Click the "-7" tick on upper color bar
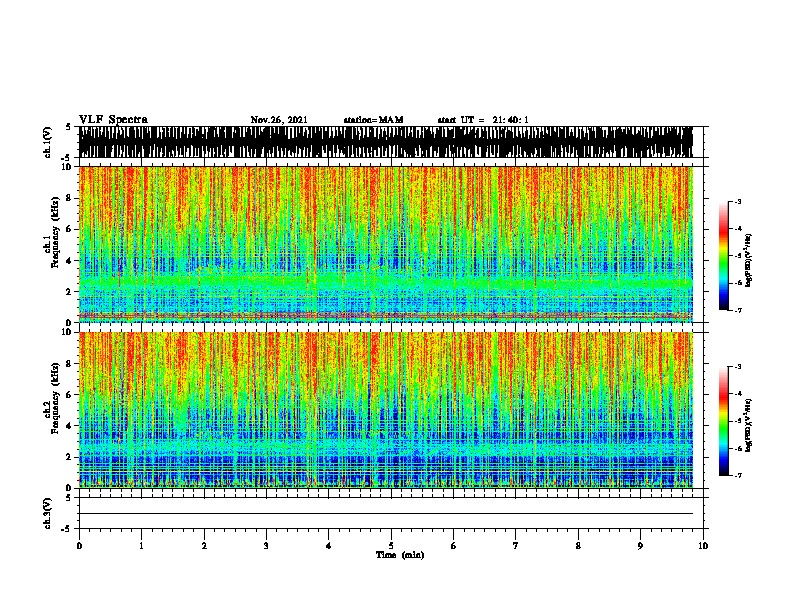 click(x=738, y=310)
